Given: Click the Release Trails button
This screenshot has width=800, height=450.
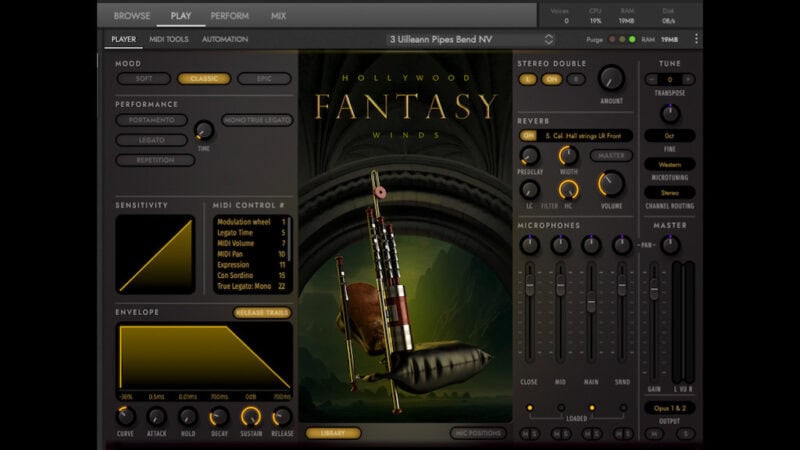Looking at the screenshot, I should coord(262,312).
